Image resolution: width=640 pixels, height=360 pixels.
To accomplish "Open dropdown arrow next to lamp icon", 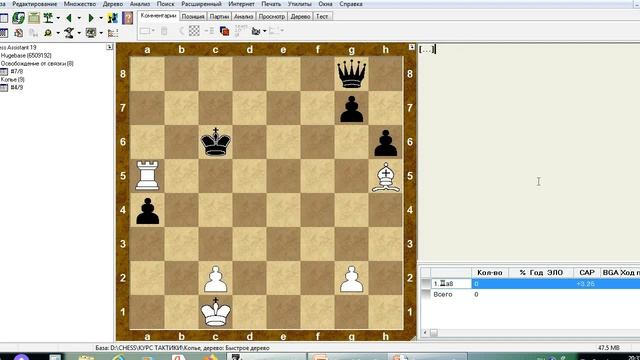I will pos(79,33).
